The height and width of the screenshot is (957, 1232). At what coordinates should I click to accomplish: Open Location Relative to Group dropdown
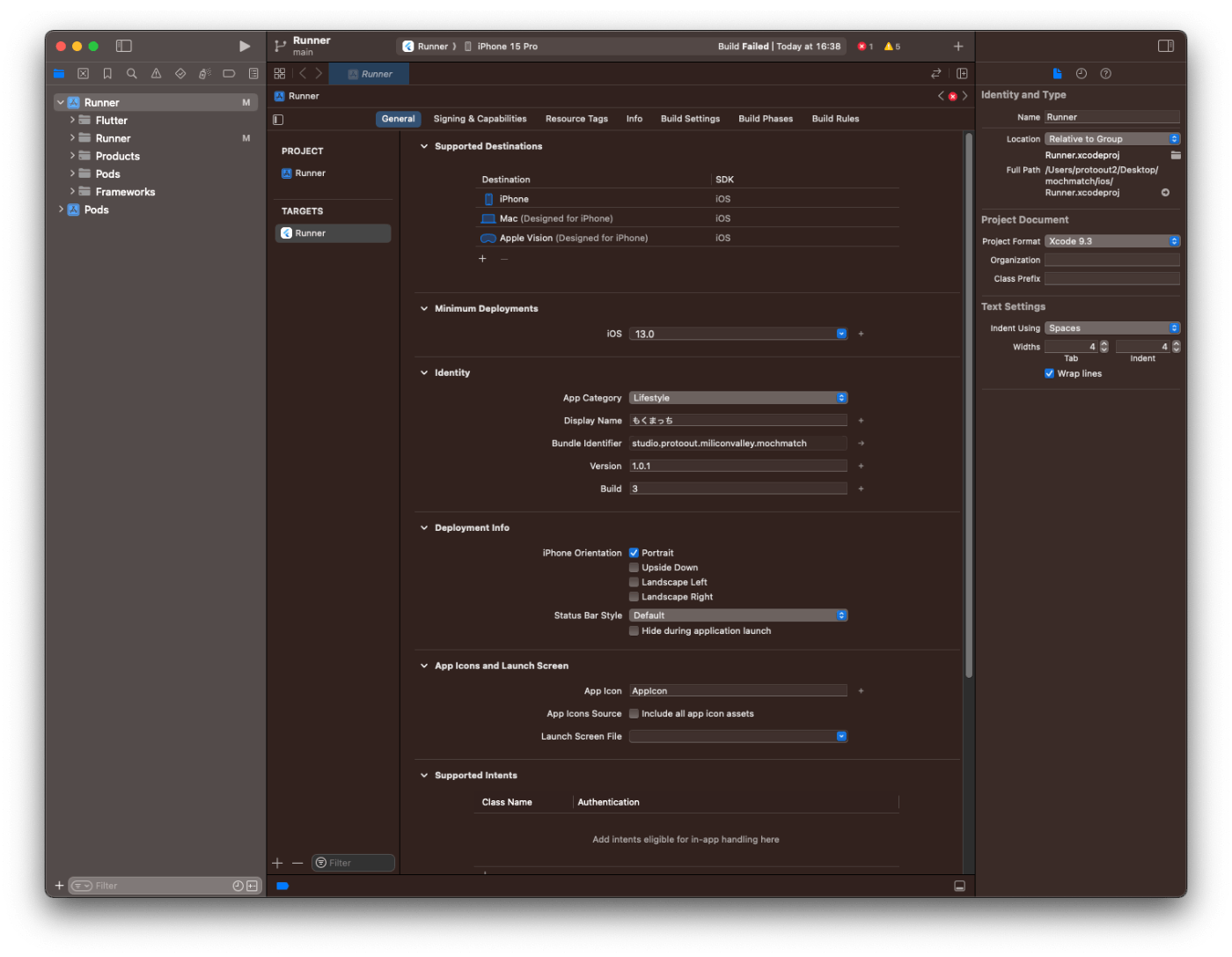(x=1112, y=139)
